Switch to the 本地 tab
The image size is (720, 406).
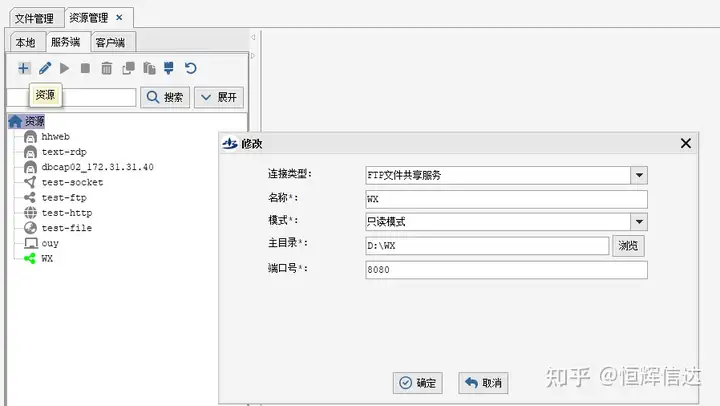point(26,43)
